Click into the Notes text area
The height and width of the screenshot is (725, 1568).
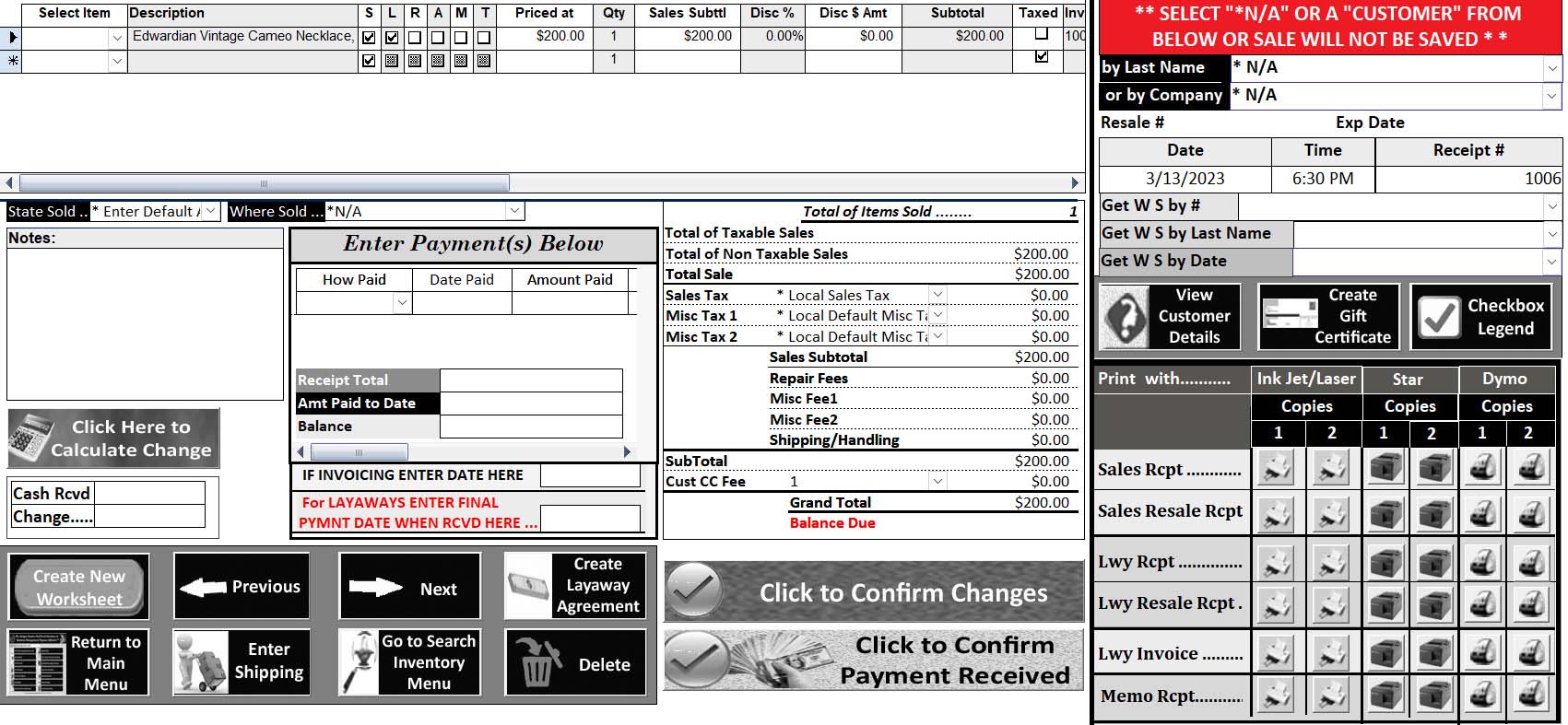[x=145, y=323]
